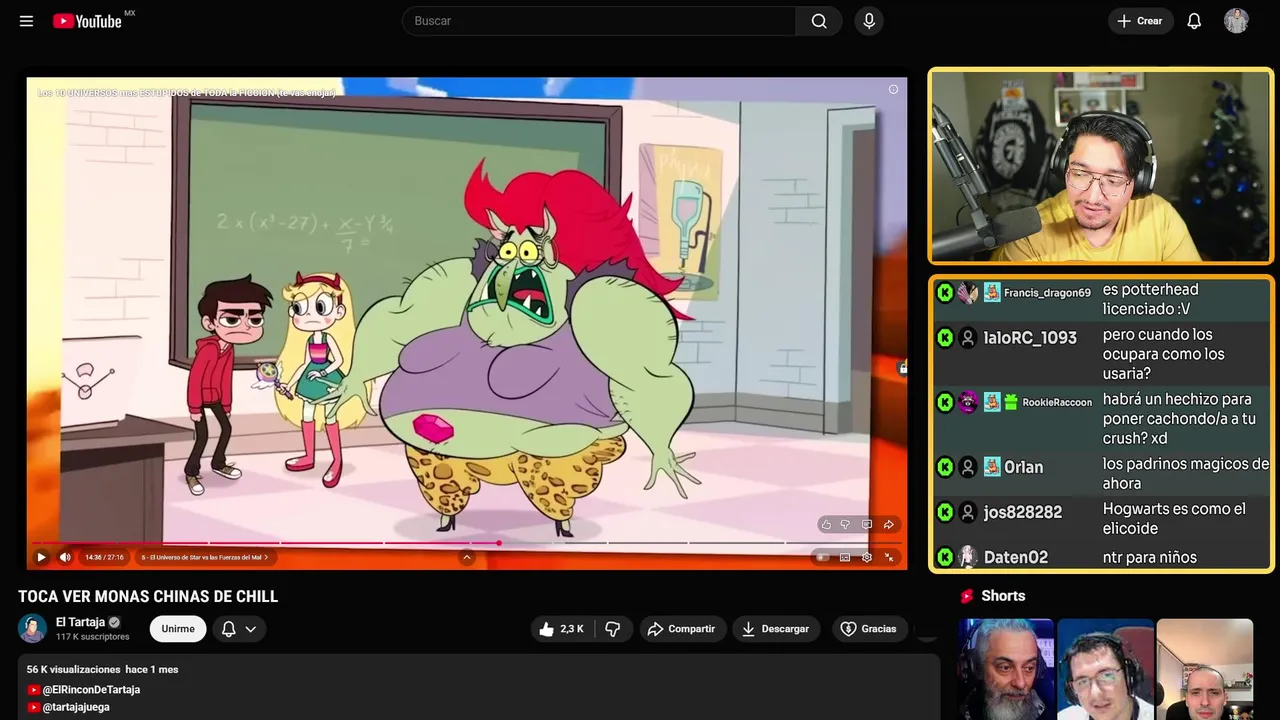
Task: Click the Compartir share button
Action: coord(683,629)
